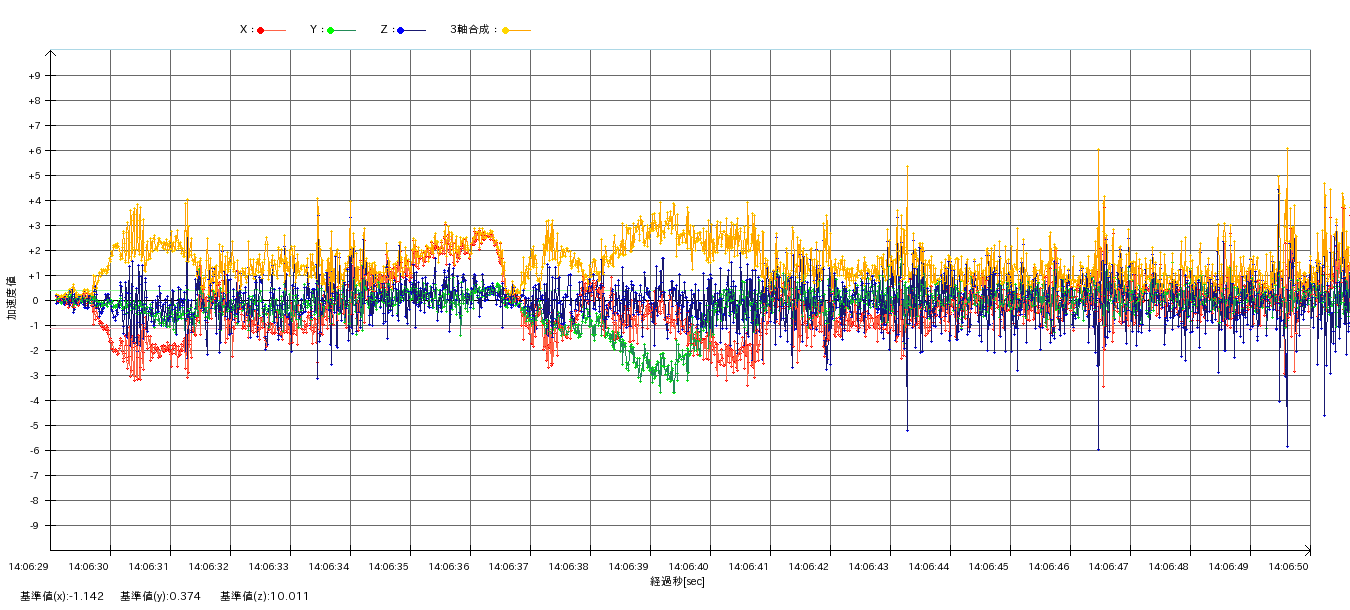Click the 経過秒[sec] horizontal axis title
Screen dimensions: 1350x610
tap(677, 581)
